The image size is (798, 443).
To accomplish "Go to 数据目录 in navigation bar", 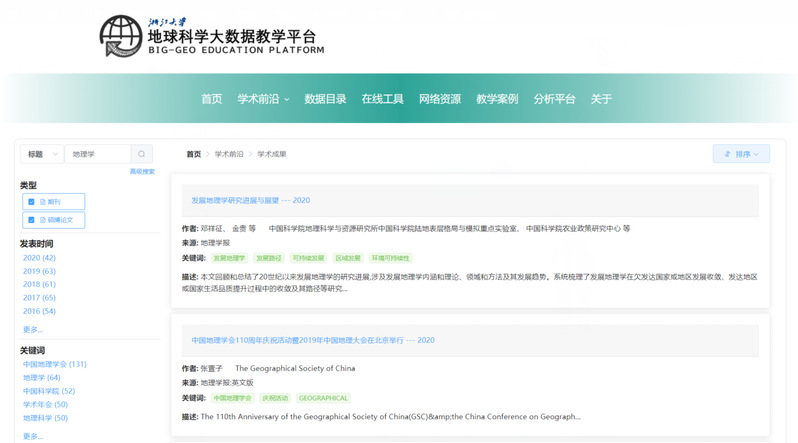I will 325,99.
